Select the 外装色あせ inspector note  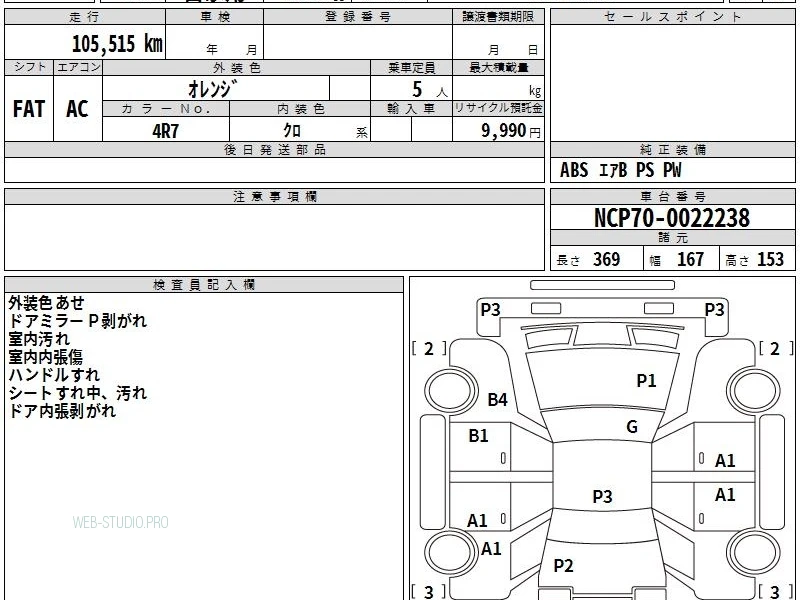coord(46,303)
